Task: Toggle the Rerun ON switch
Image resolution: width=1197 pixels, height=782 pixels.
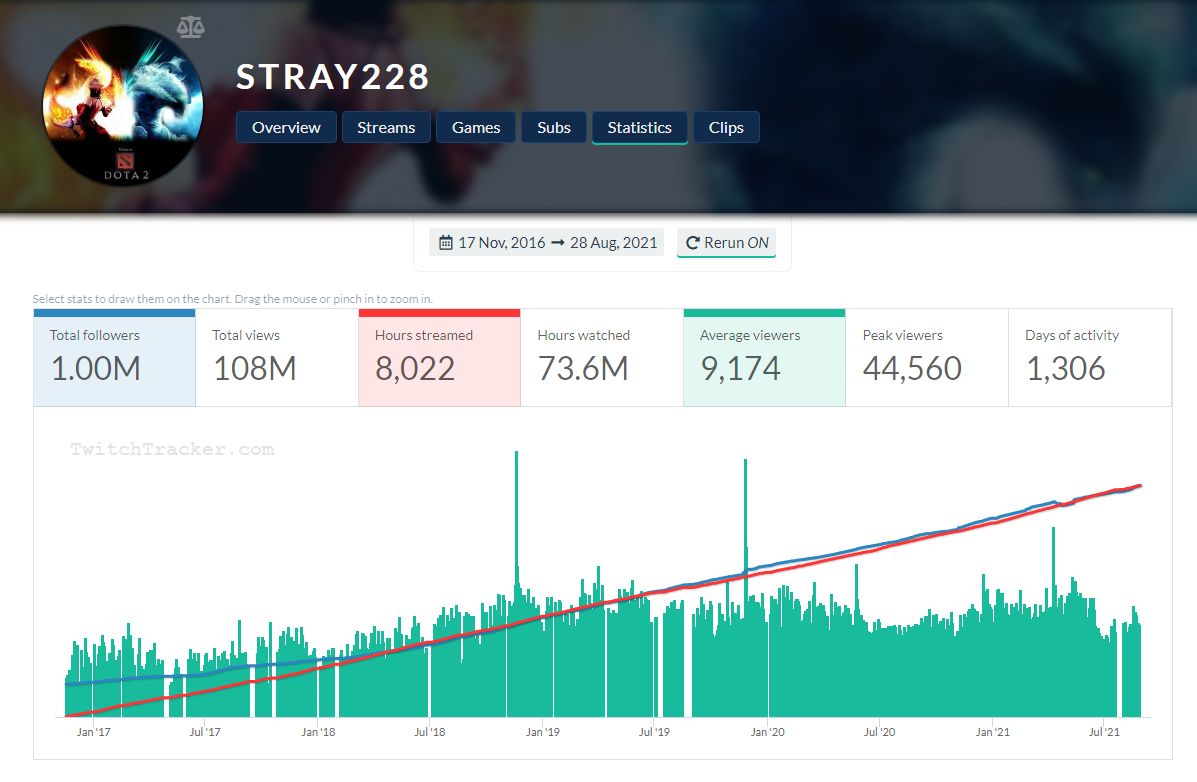Action: point(726,243)
